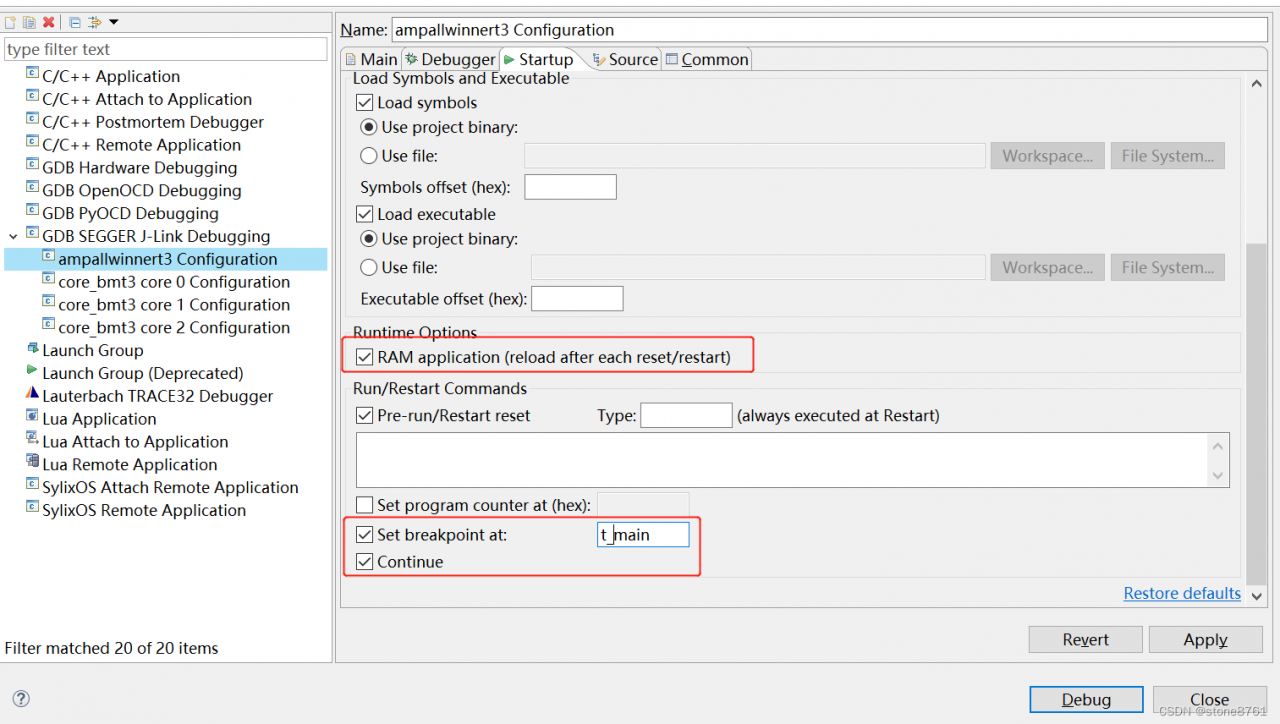Start debugging with the Debug button
This screenshot has width=1280, height=724.
click(1086, 700)
